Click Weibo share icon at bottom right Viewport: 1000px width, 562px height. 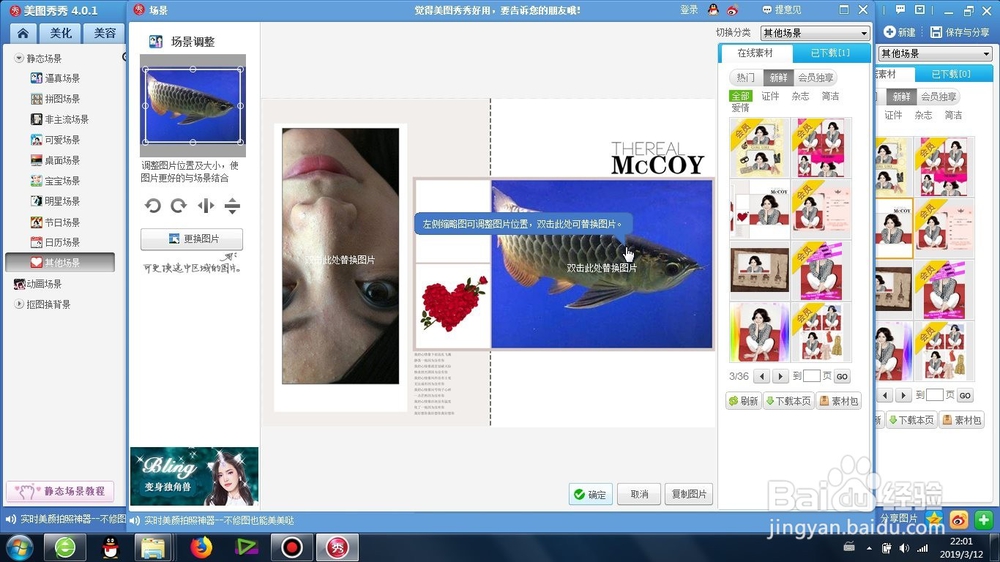click(959, 520)
